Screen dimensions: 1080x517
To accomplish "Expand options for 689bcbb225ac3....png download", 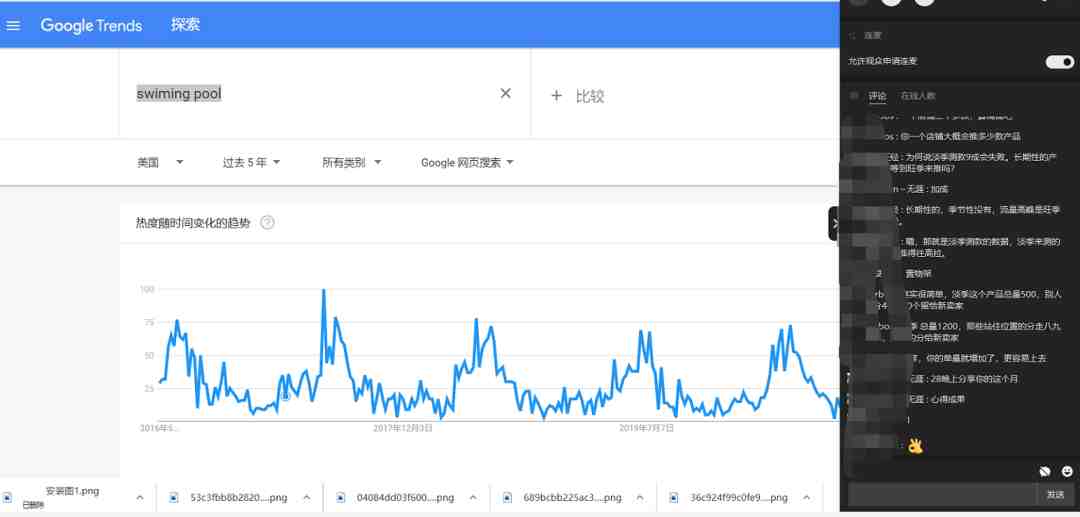I will pos(640,497).
